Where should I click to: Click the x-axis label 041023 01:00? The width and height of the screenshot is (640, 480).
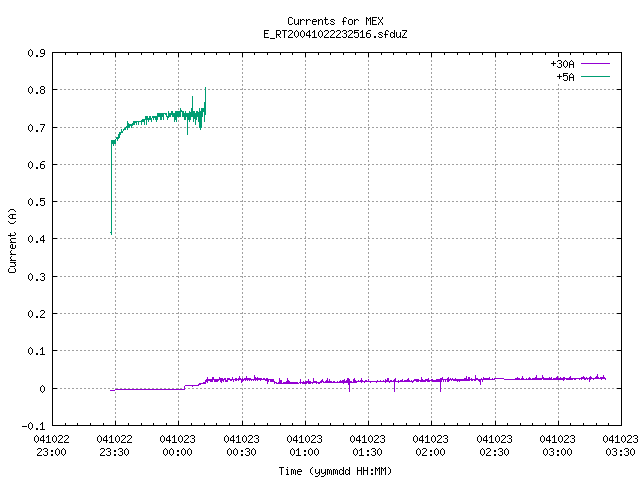coord(304,446)
